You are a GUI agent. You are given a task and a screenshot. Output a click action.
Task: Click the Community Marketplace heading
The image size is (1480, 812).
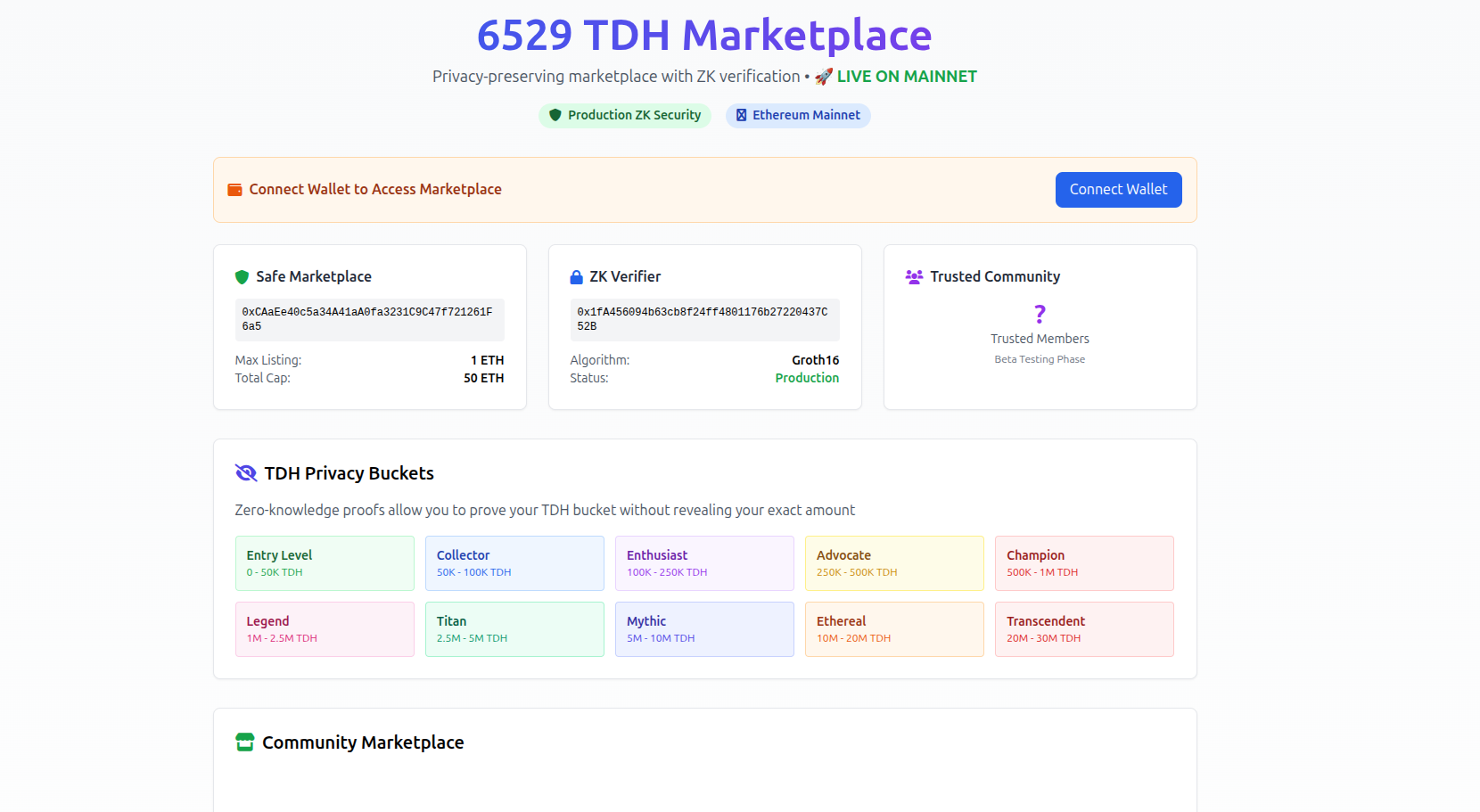coord(363,743)
